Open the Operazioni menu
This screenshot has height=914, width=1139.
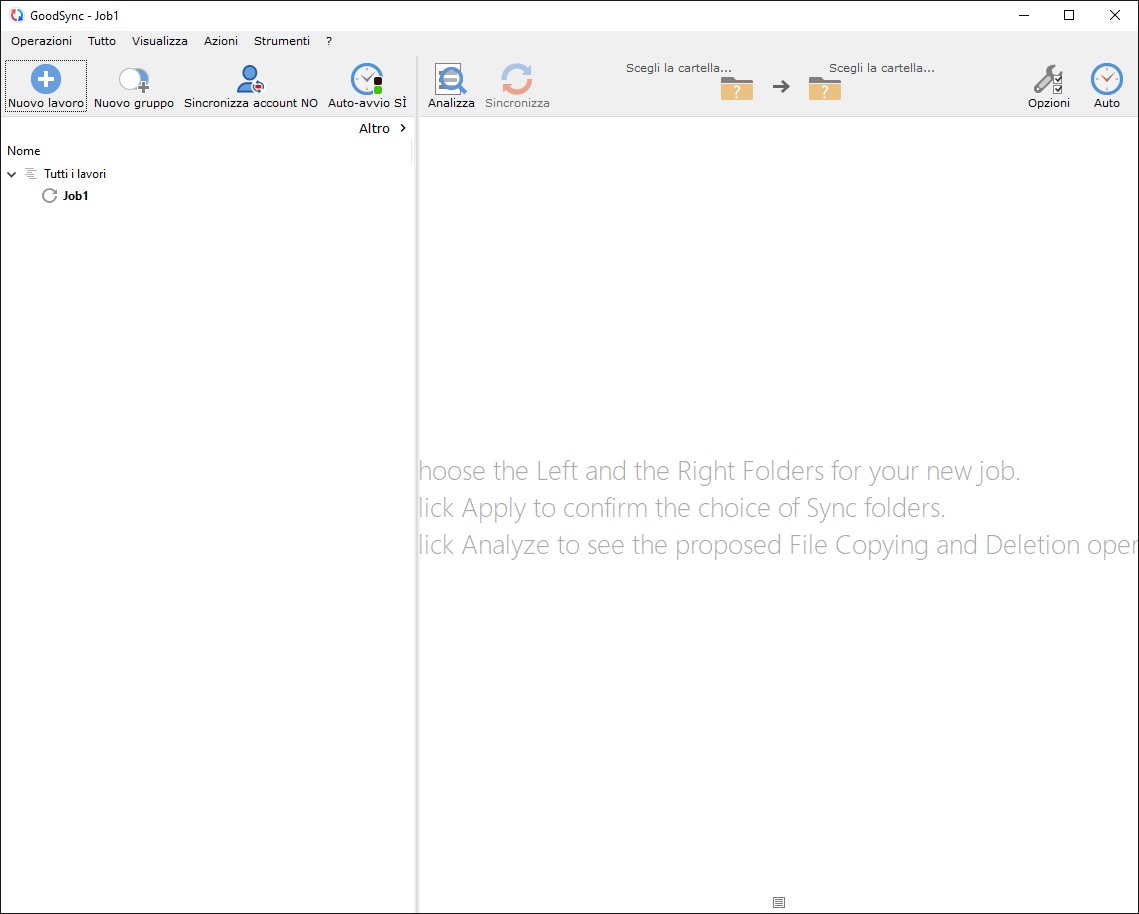point(41,41)
